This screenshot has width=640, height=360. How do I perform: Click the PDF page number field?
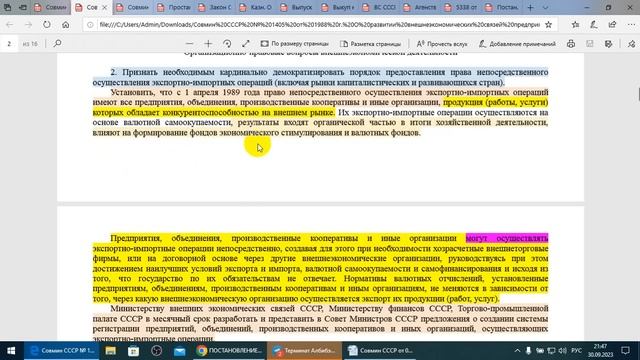coord(9,44)
